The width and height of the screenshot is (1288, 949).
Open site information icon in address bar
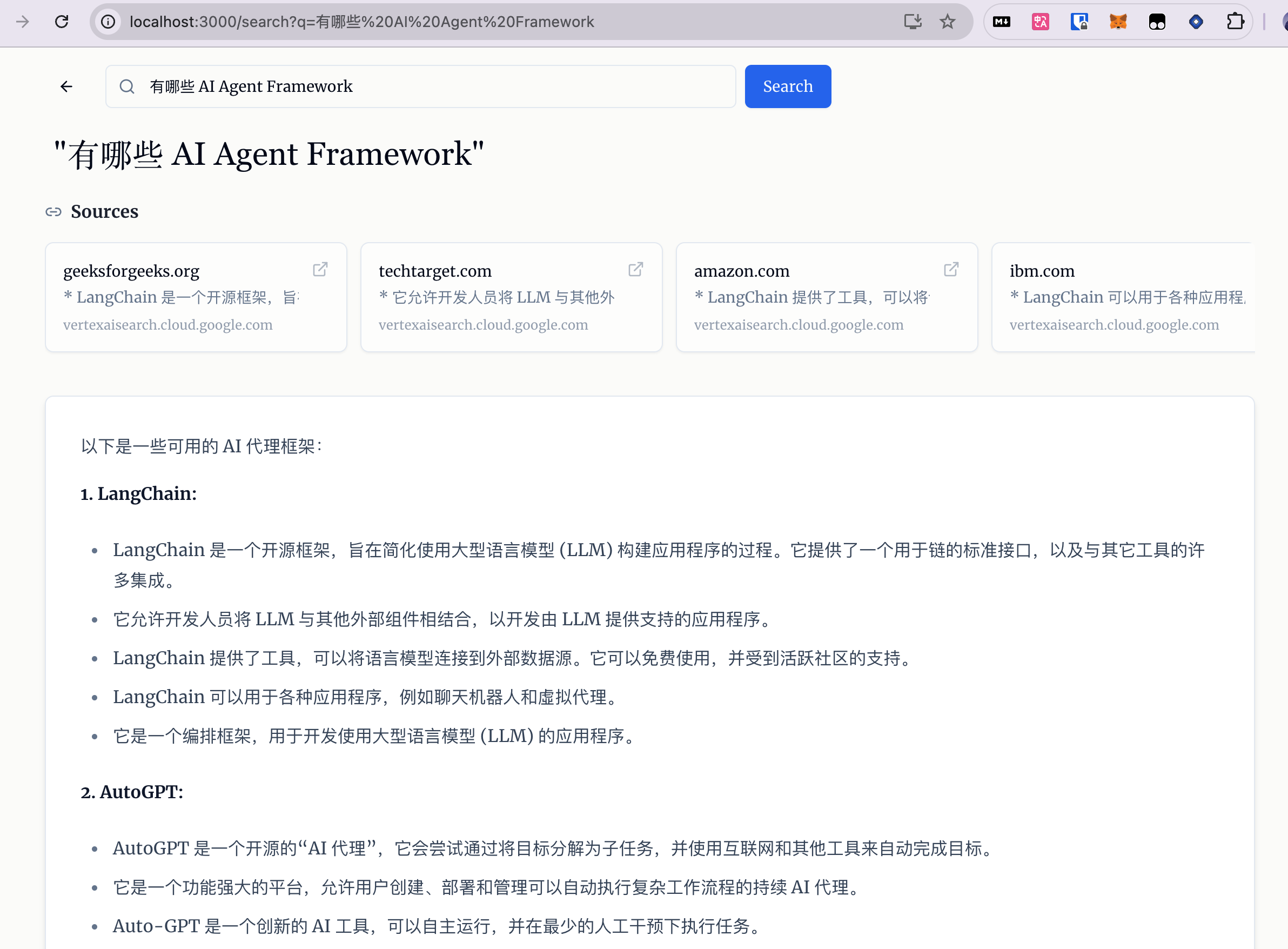(108, 22)
